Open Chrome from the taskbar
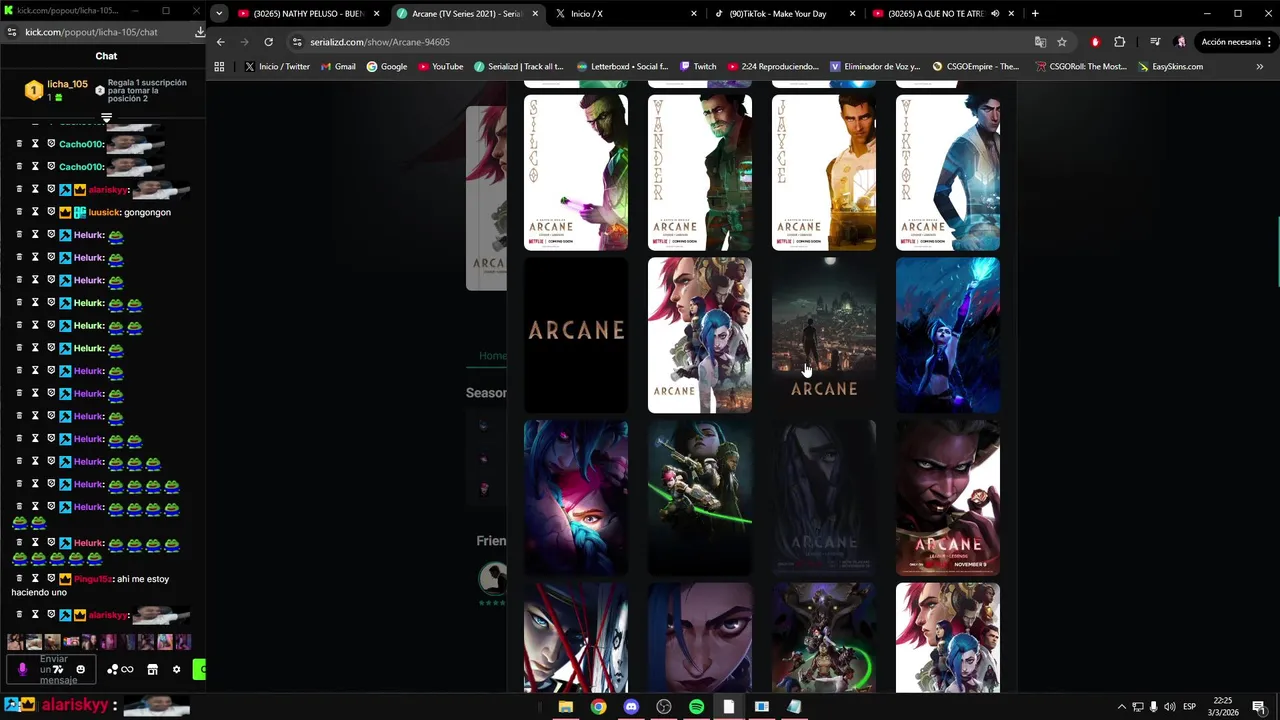The image size is (1280, 720). [x=598, y=706]
